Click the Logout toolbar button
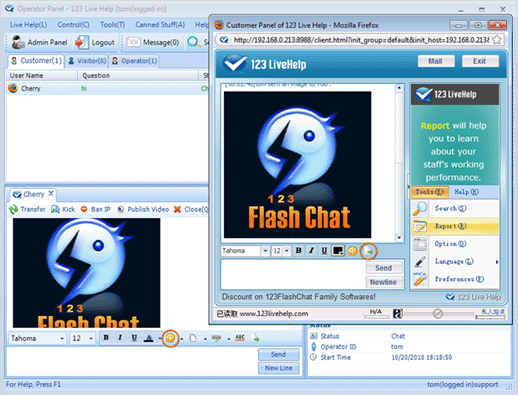 pos(95,42)
